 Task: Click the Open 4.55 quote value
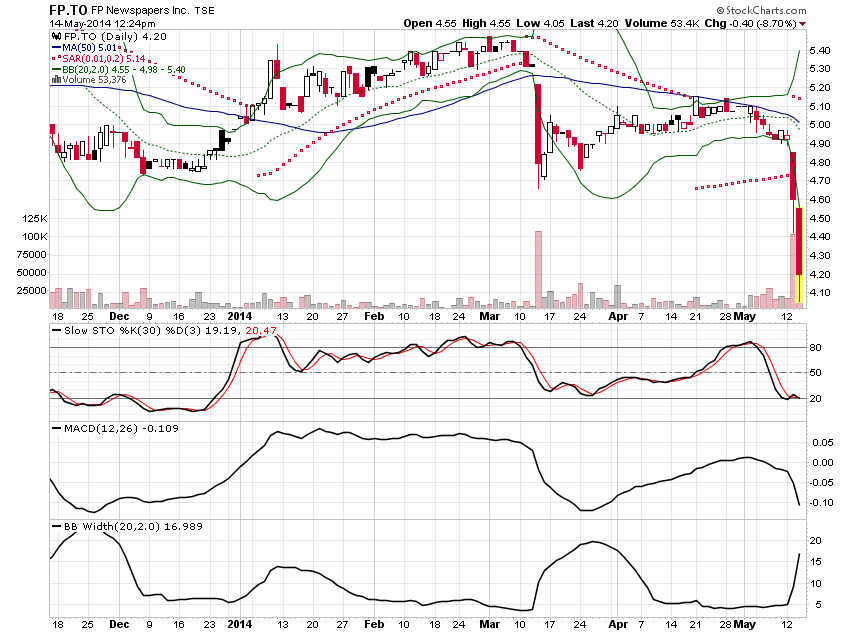click(430, 23)
